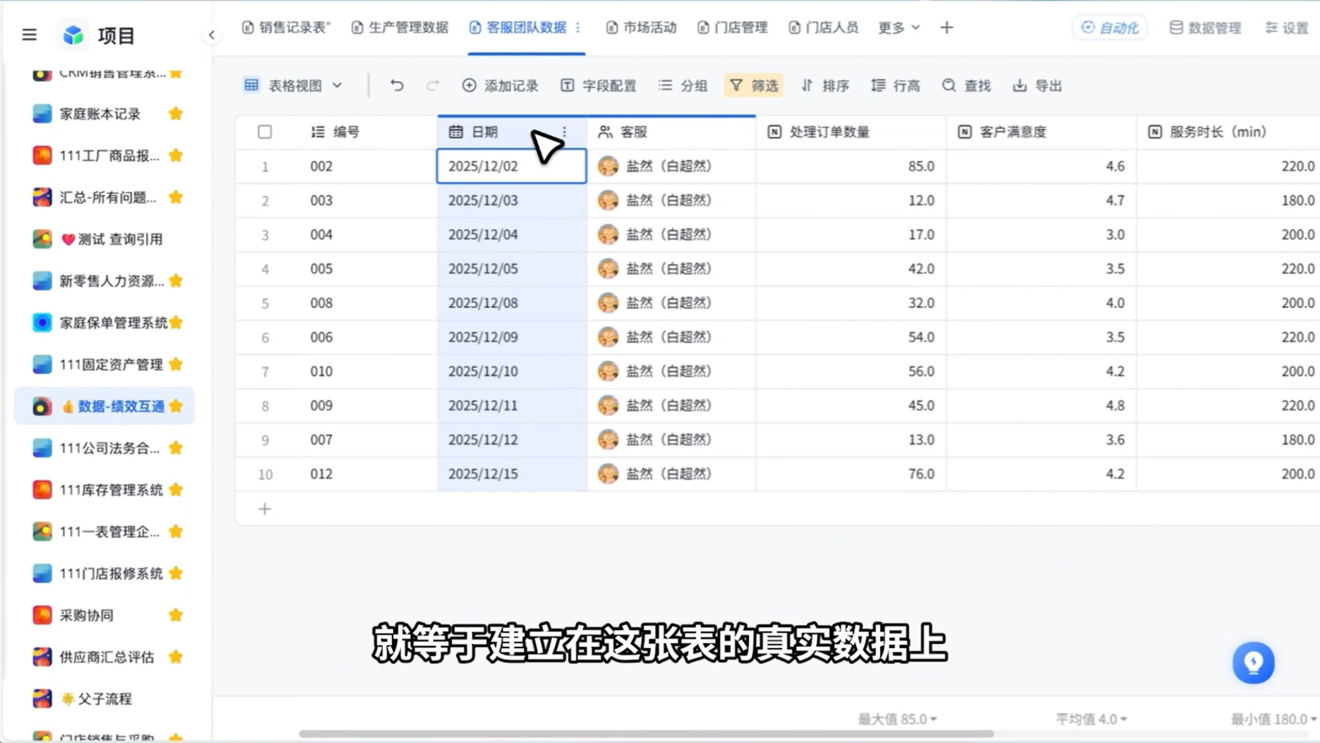Toggle the select-all checkbox in header
Viewport: 1320px width, 743px height.
tap(265, 132)
